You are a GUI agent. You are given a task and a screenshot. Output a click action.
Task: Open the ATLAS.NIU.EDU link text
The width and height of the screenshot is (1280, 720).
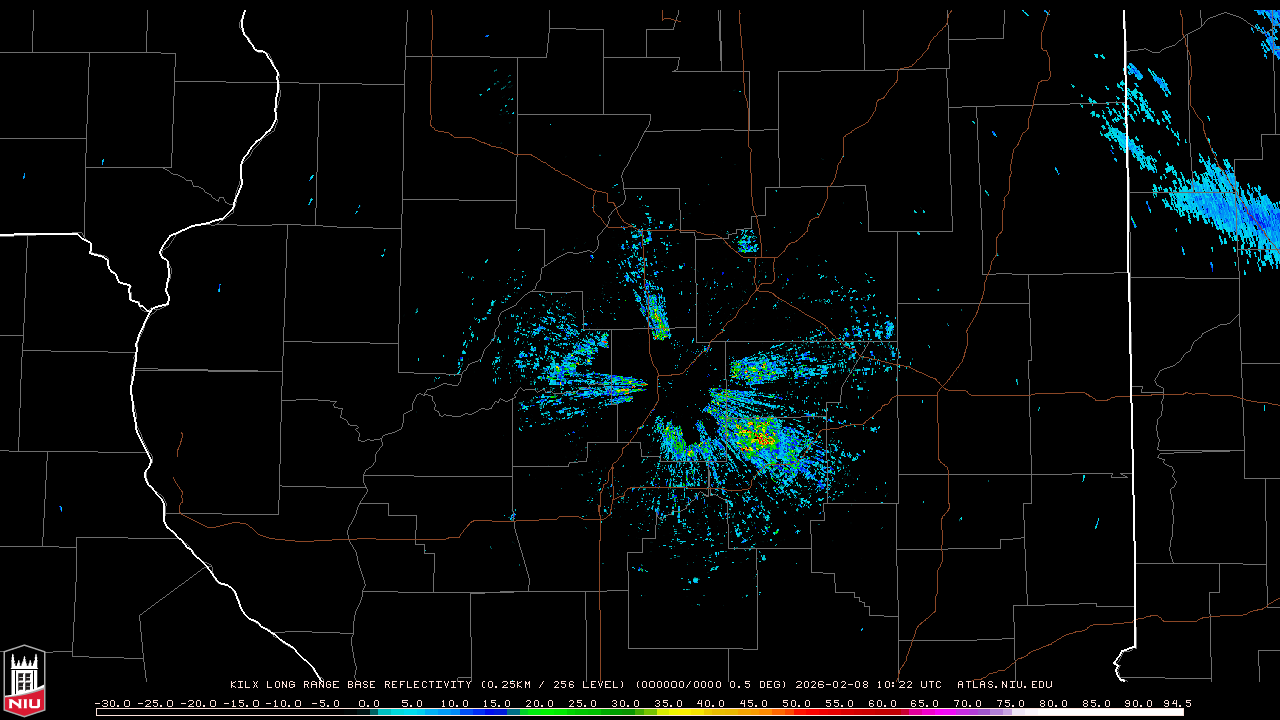(1005, 685)
